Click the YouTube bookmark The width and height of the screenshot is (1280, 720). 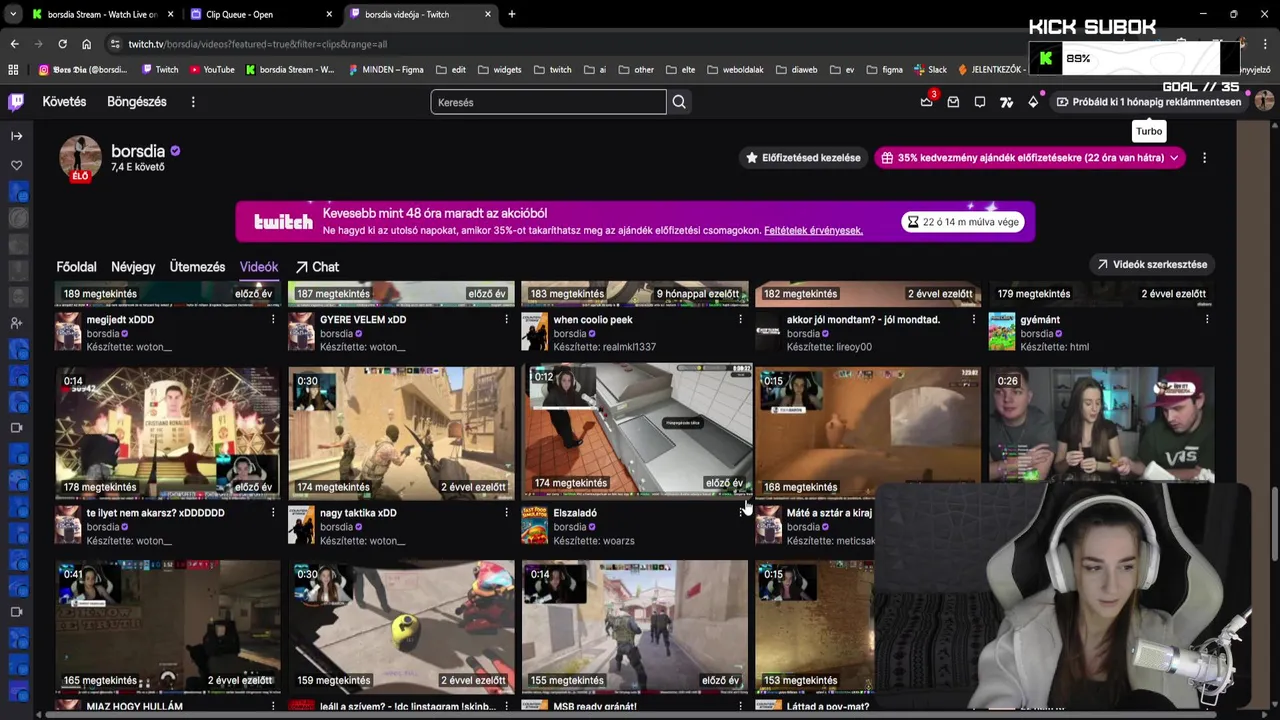pos(212,70)
